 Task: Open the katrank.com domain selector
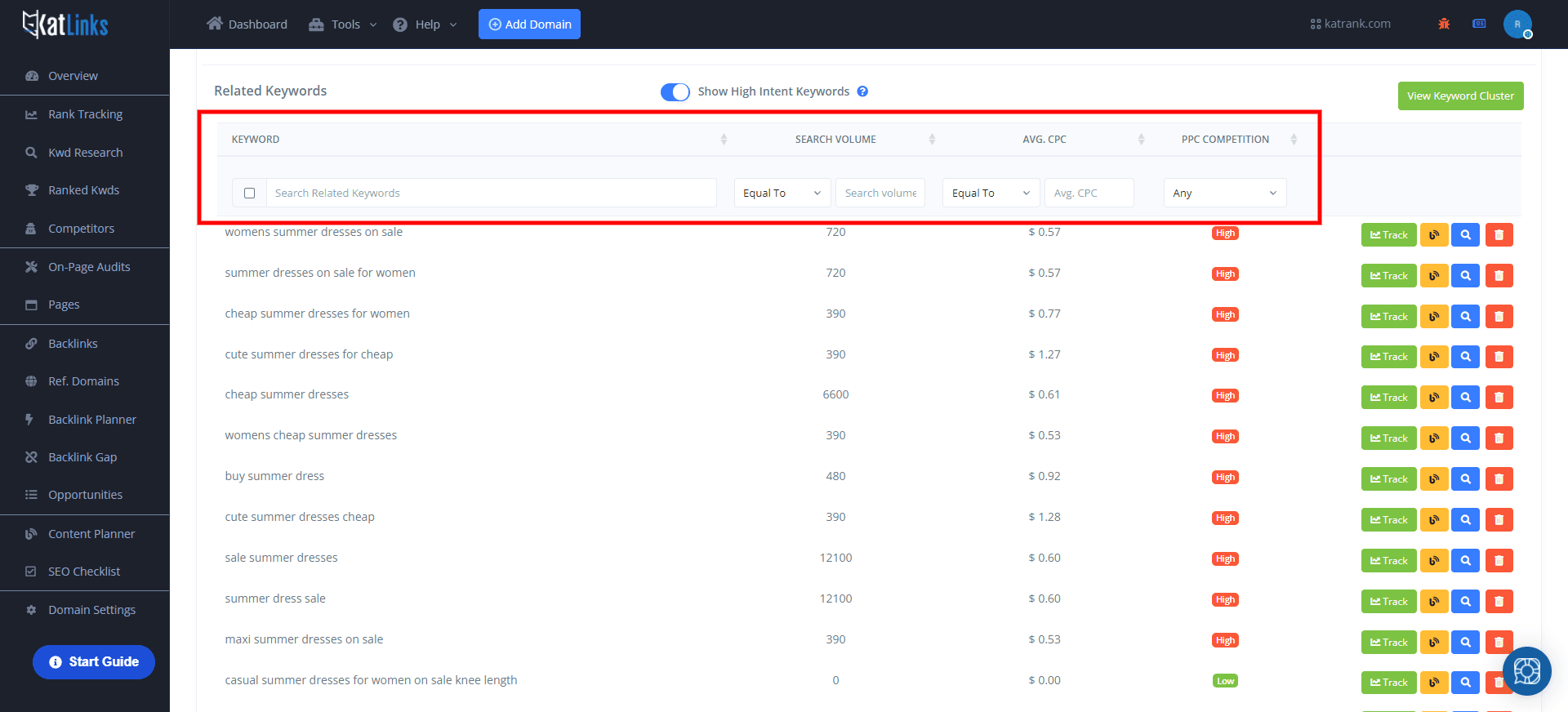[1350, 24]
